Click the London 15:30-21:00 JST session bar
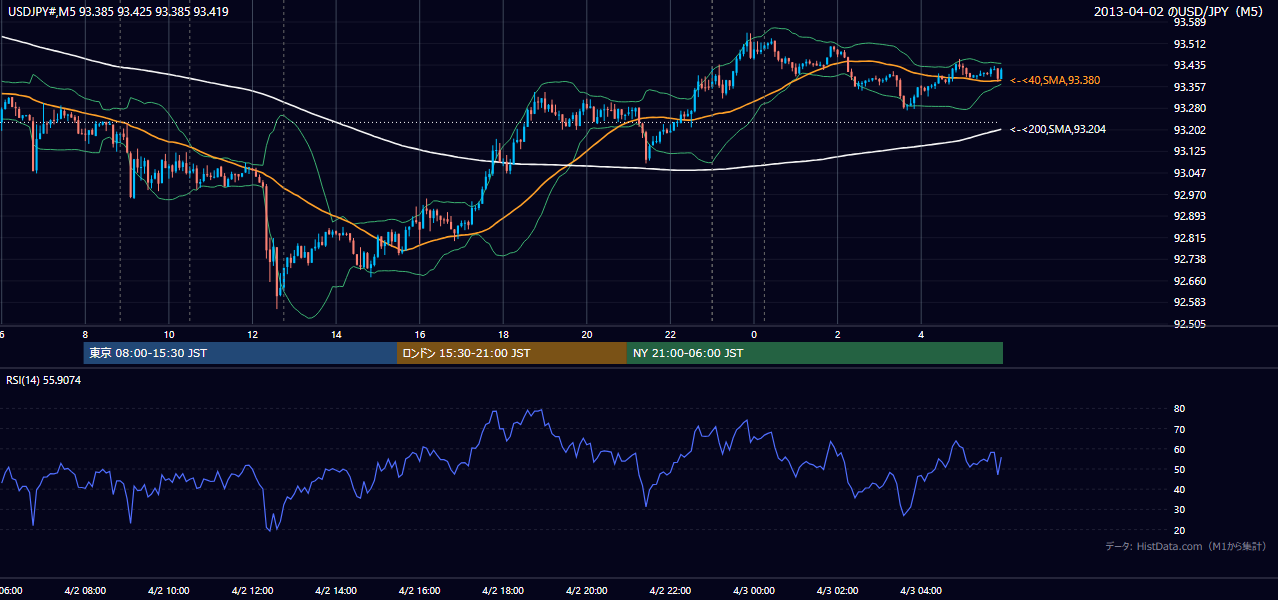The width and height of the screenshot is (1278, 600). coord(512,353)
